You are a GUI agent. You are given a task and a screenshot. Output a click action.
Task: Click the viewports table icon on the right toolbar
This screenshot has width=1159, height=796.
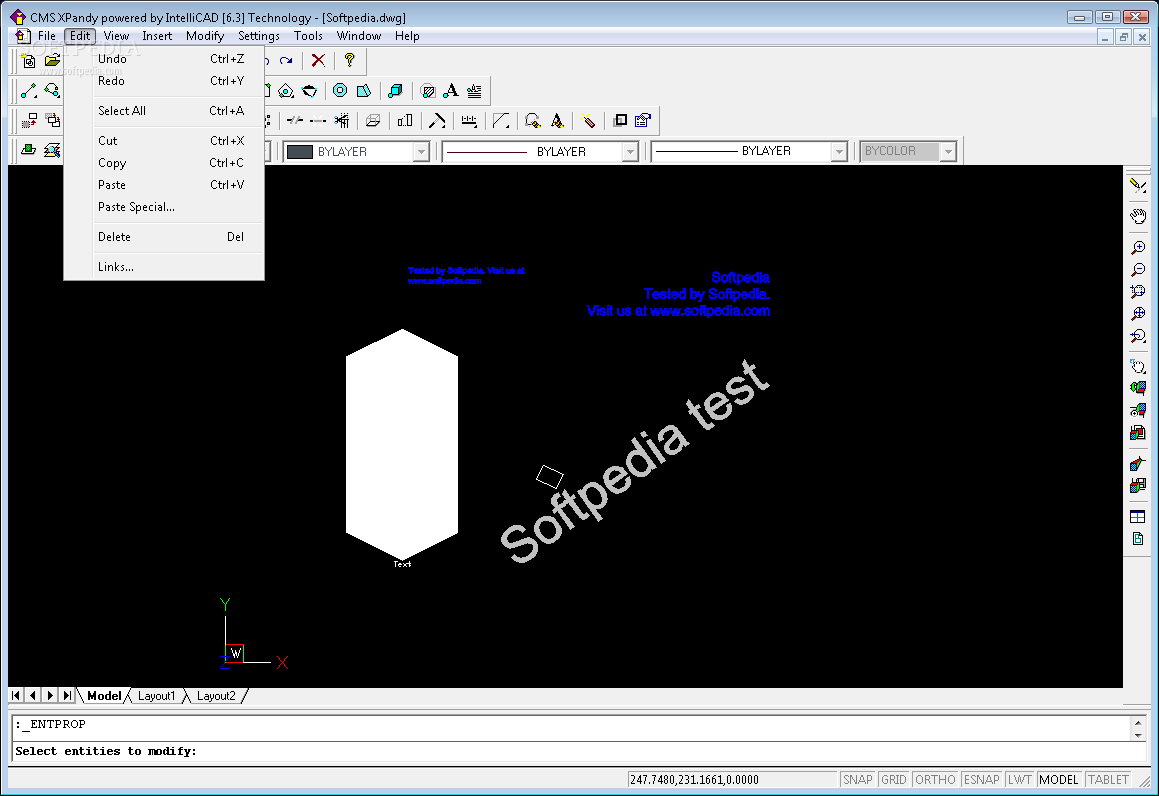[1138, 517]
